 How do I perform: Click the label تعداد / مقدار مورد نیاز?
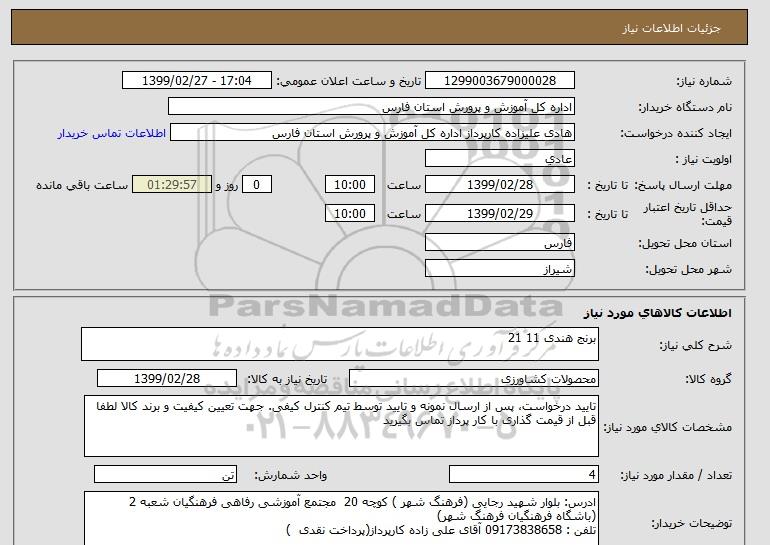[676, 475]
